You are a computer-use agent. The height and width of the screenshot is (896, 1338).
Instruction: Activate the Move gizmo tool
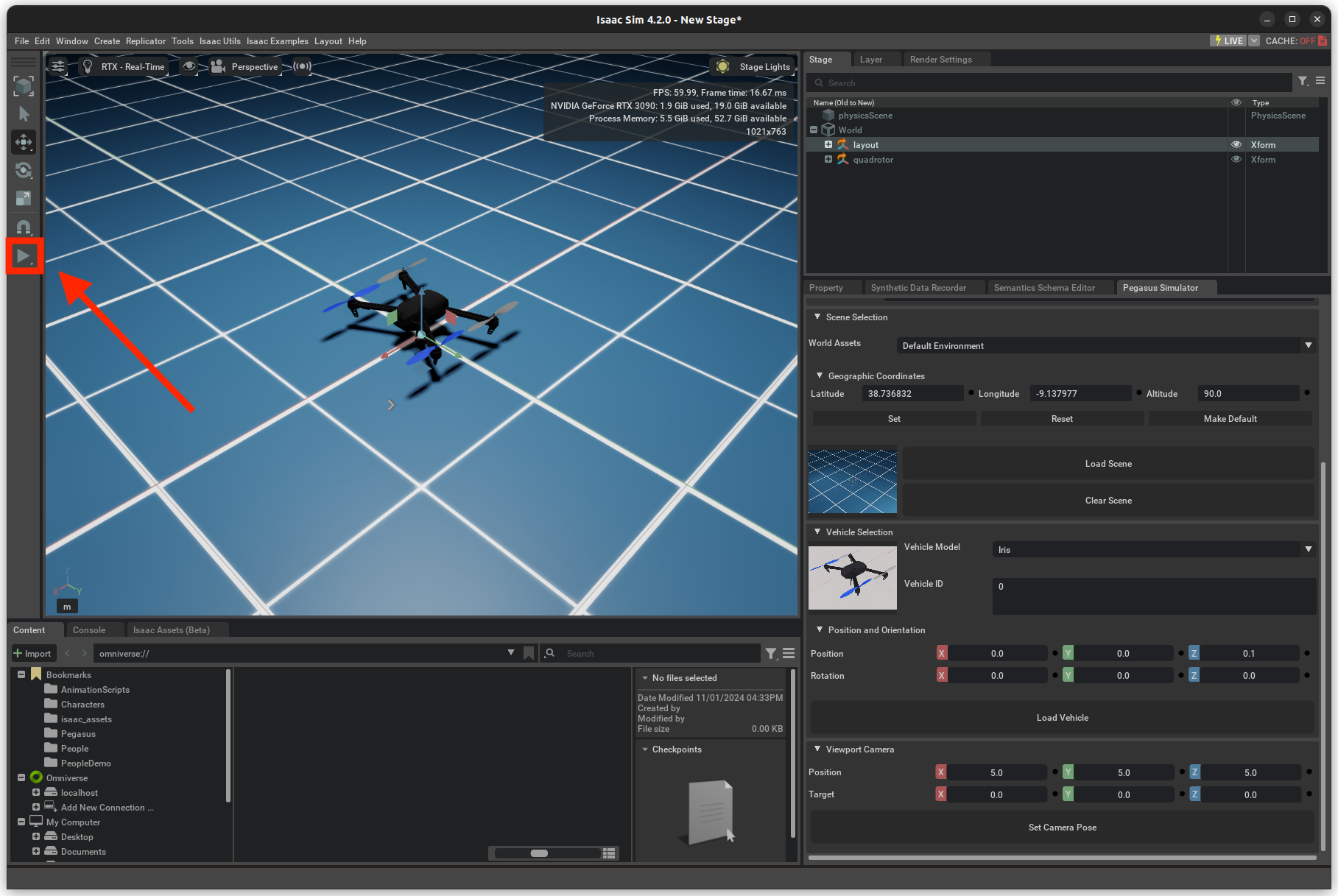point(24,142)
